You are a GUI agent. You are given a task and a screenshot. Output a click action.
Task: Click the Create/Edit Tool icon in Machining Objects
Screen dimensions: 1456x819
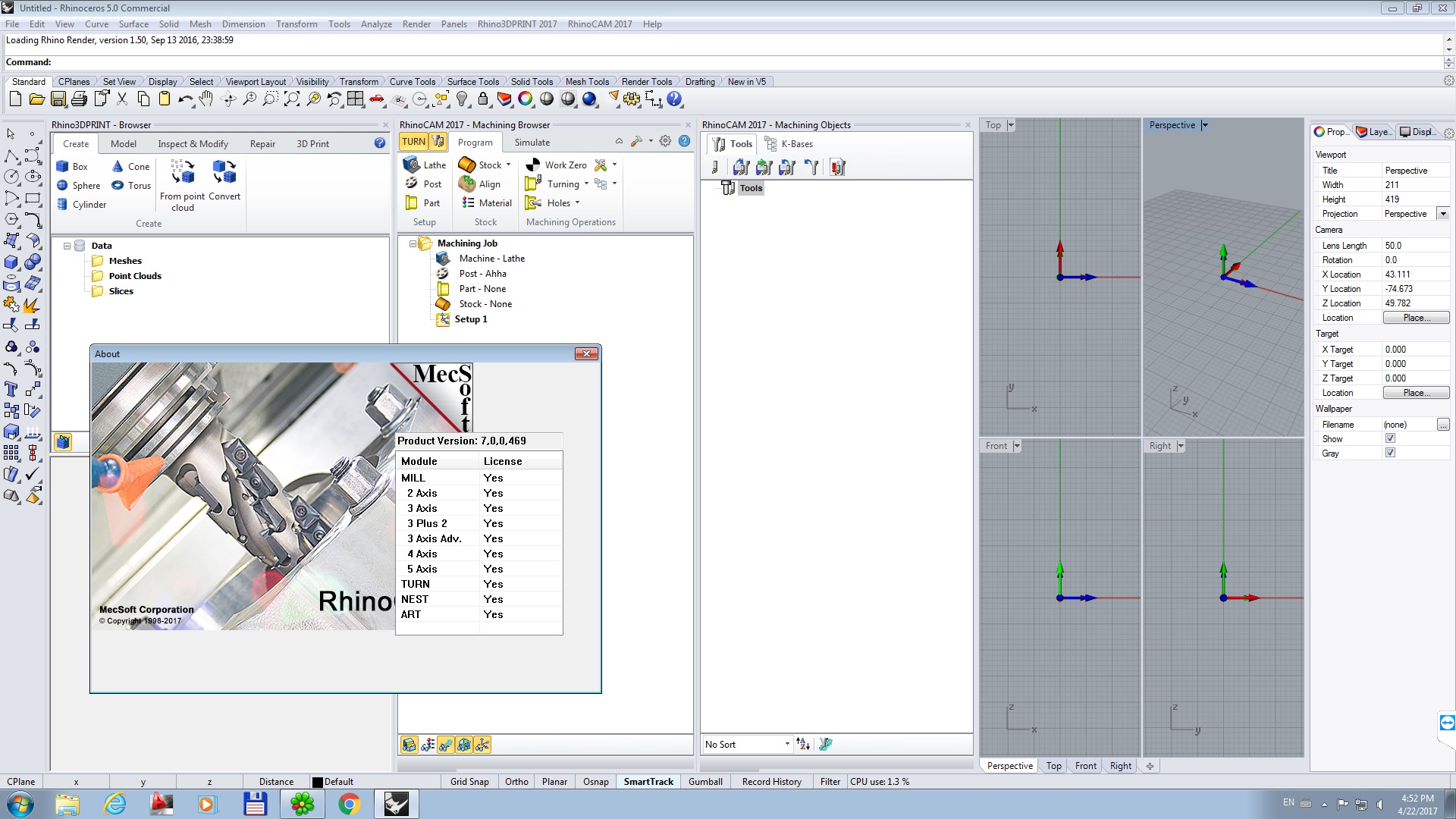pos(715,168)
